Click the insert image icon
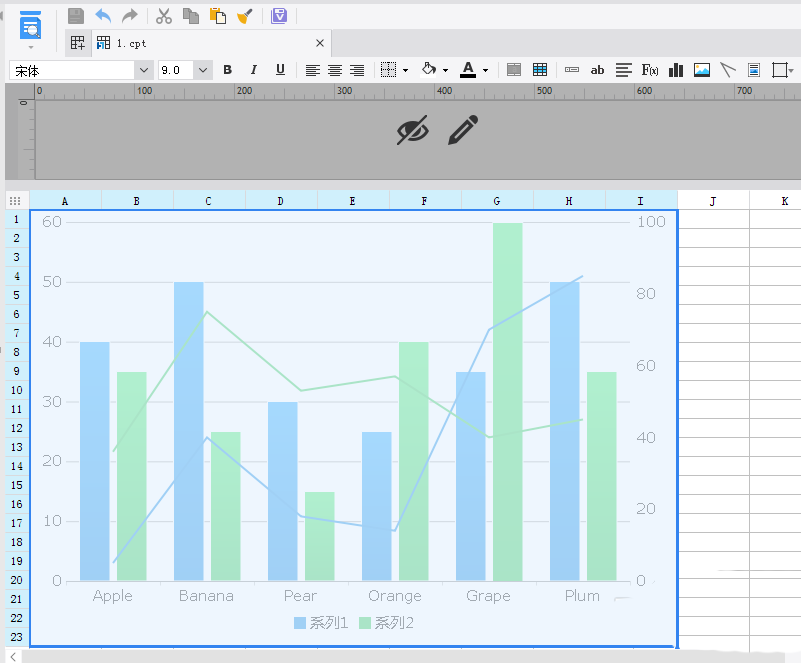 point(702,70)
